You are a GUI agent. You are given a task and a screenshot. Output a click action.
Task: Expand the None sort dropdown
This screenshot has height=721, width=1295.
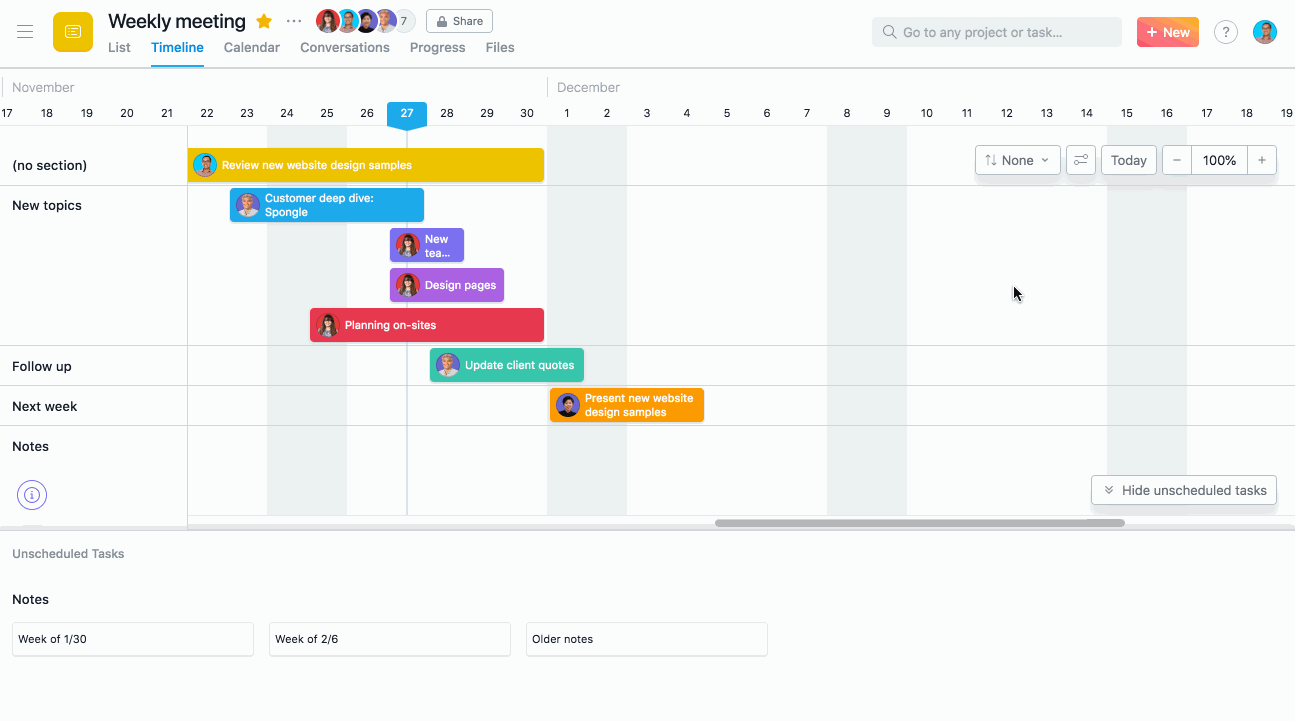tap(1017, 160)
